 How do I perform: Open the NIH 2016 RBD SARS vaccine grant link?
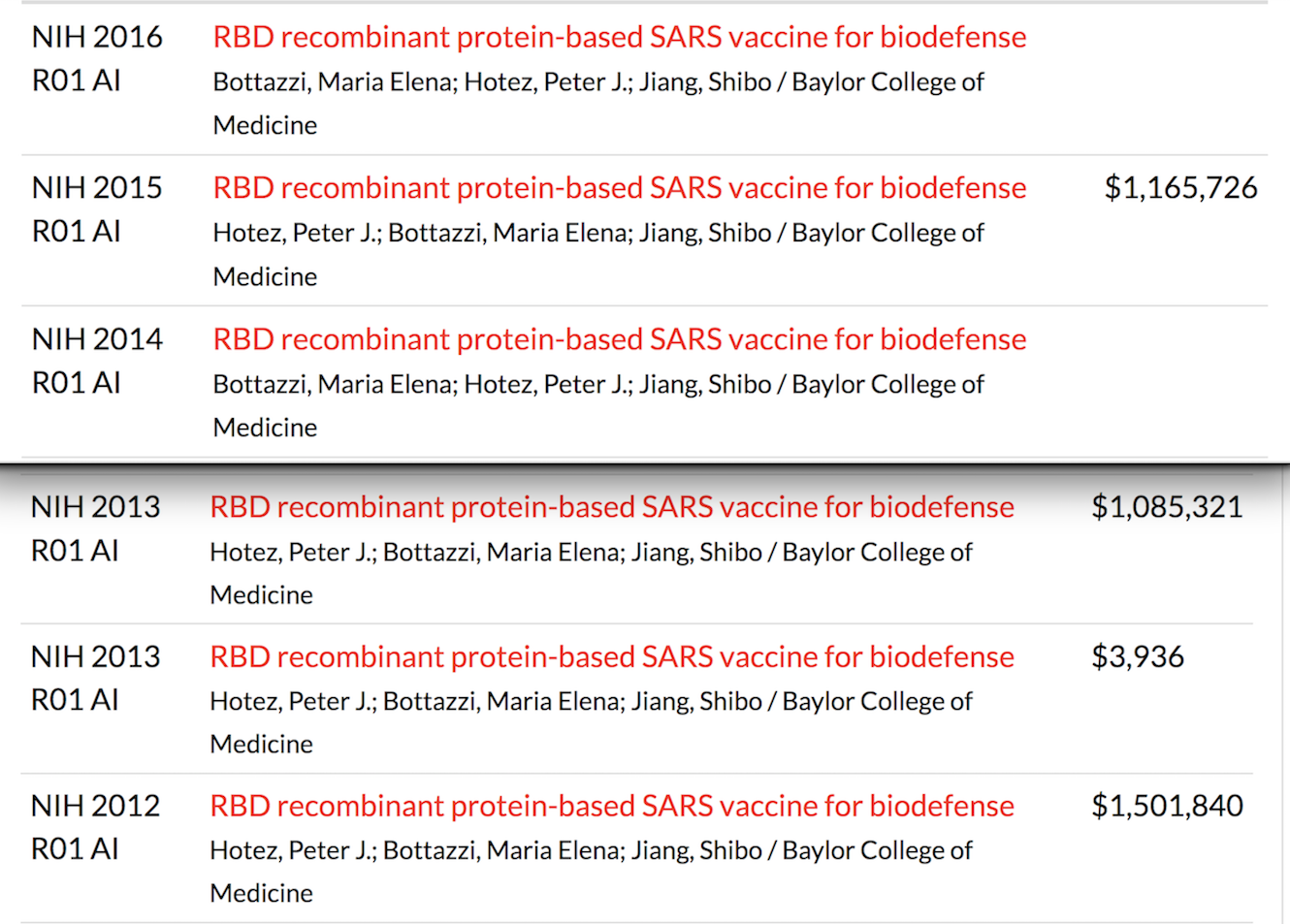tap(619, 37)
